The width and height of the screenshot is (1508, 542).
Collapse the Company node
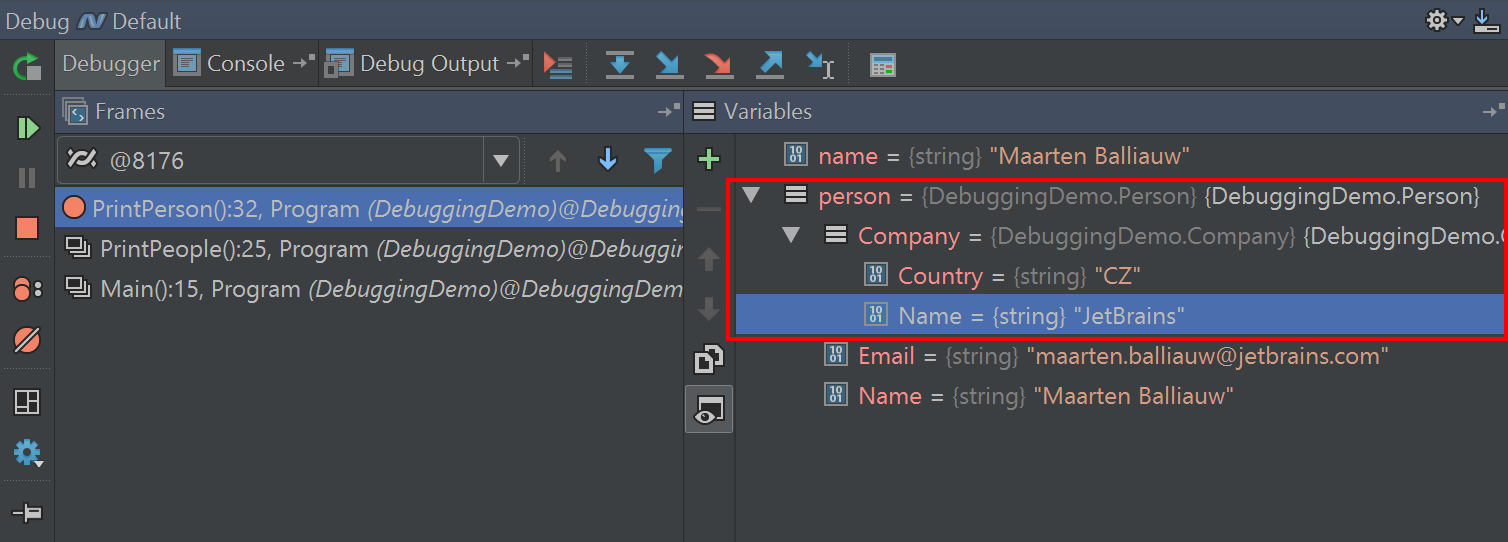coord(792,236)
